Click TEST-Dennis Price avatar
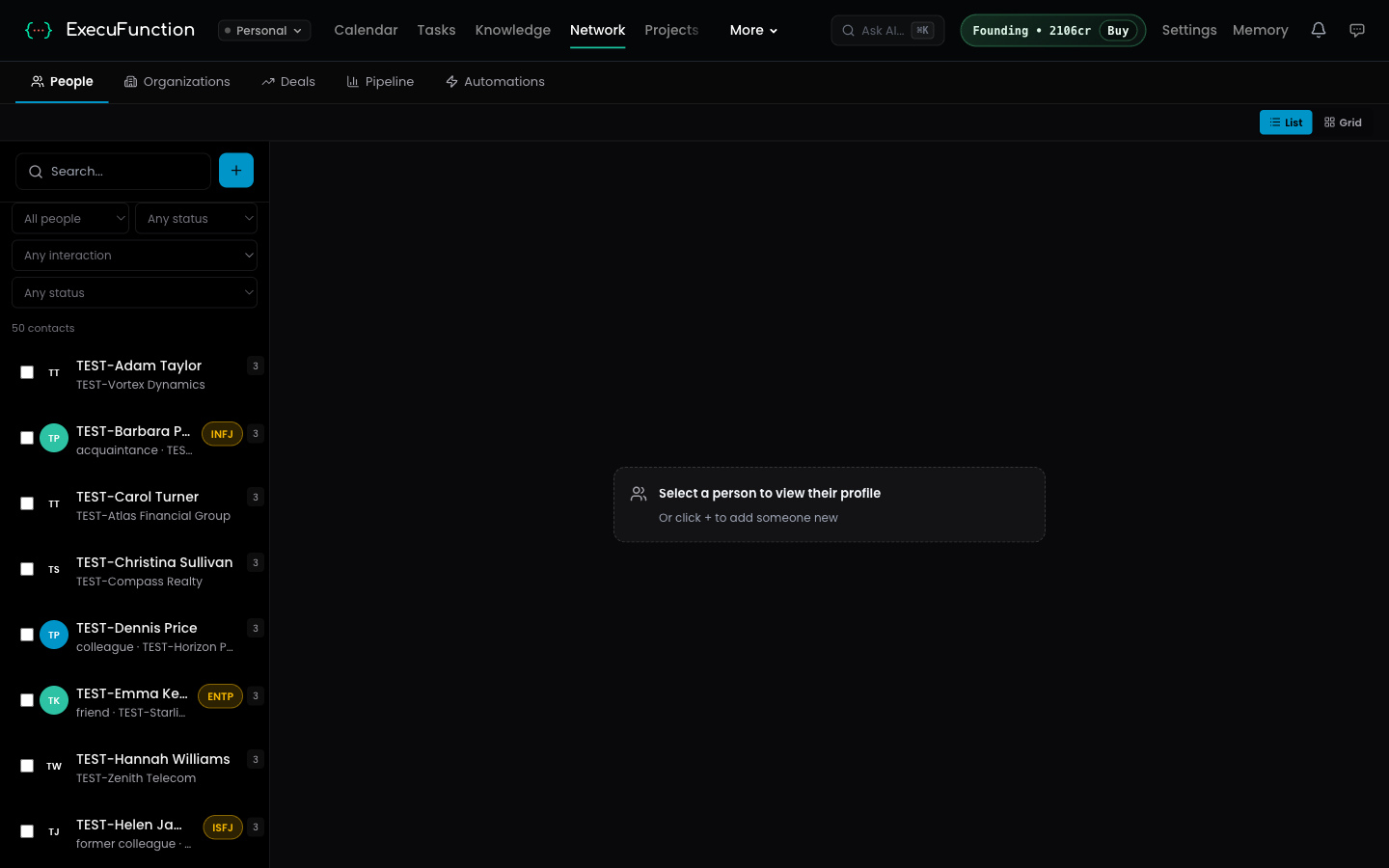 (x=54, y=635)
